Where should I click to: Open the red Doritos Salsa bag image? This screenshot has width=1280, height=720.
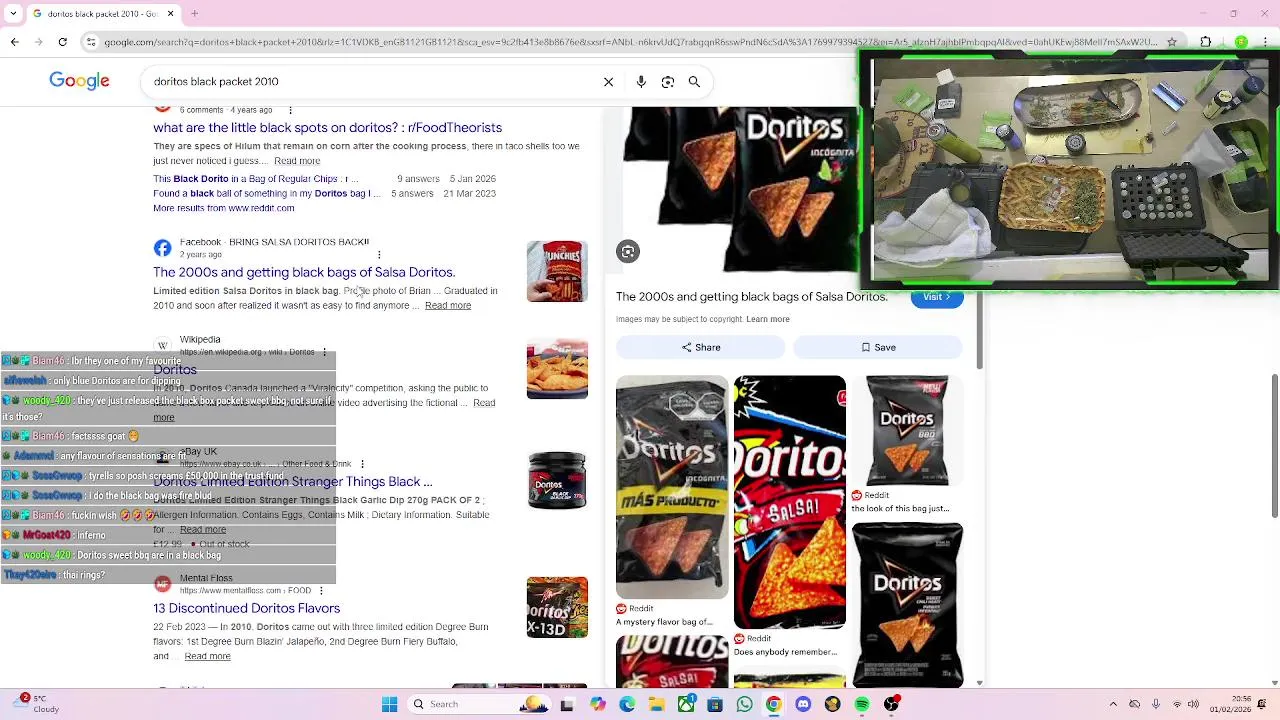790,502
